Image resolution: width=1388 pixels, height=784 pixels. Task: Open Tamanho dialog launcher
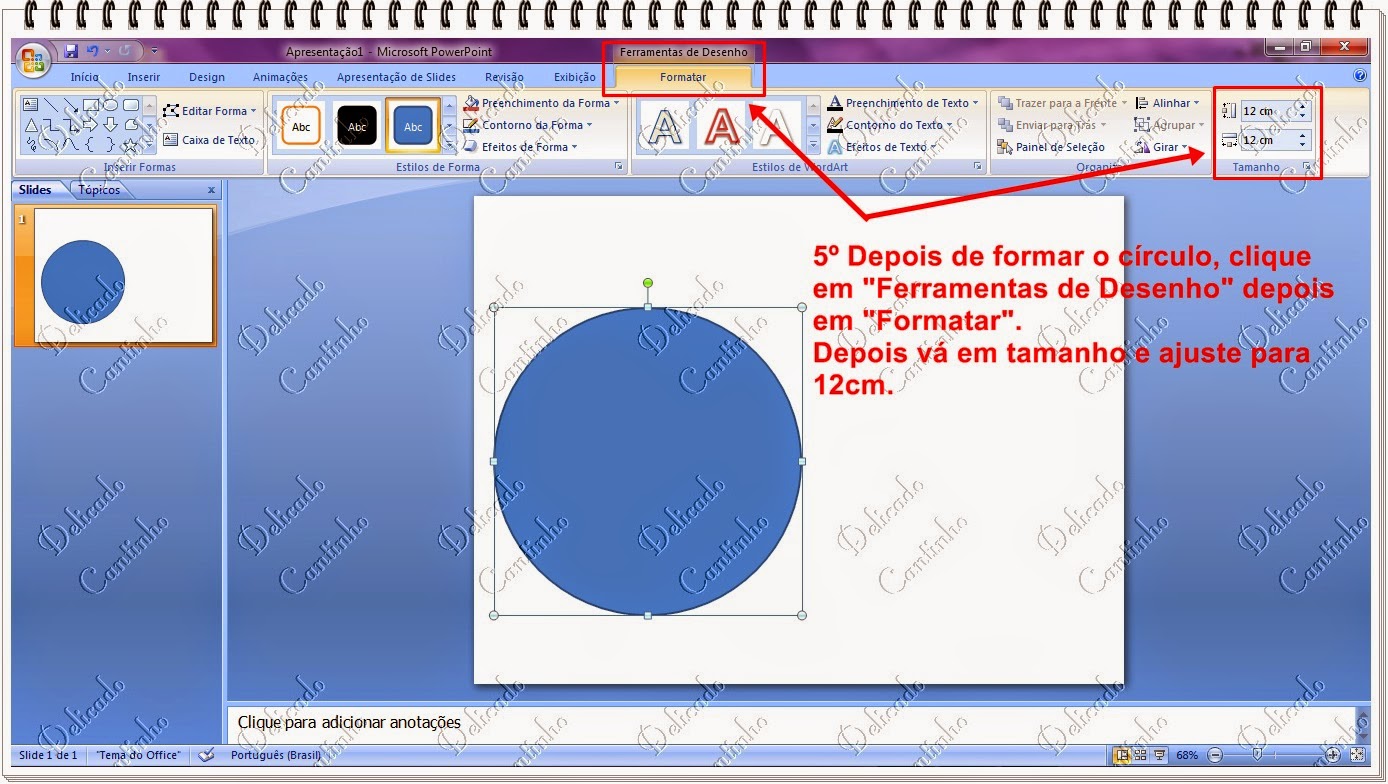pyautogui.click(x=1307, y=167)
